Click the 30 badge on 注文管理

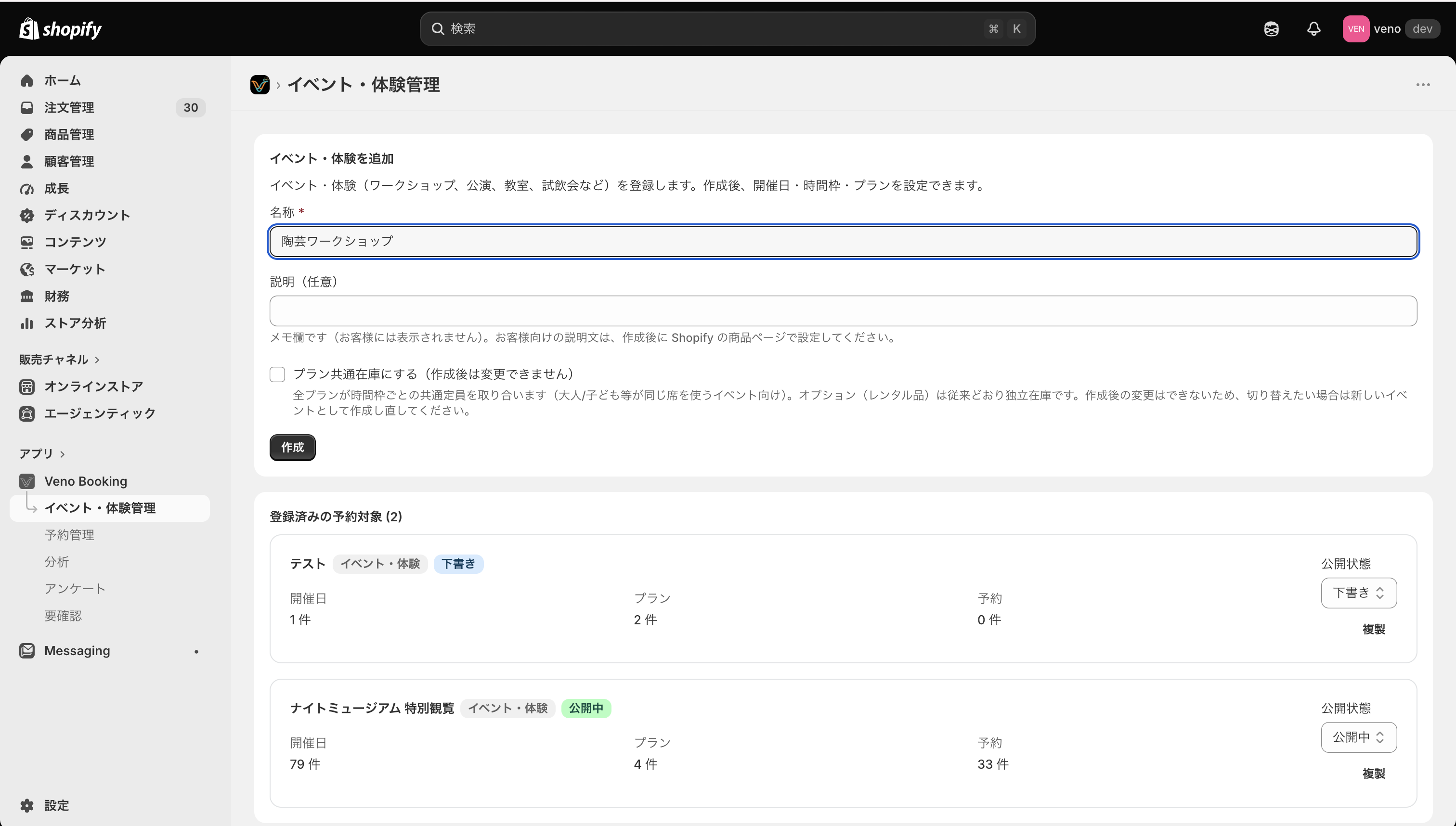click(191, 108)
